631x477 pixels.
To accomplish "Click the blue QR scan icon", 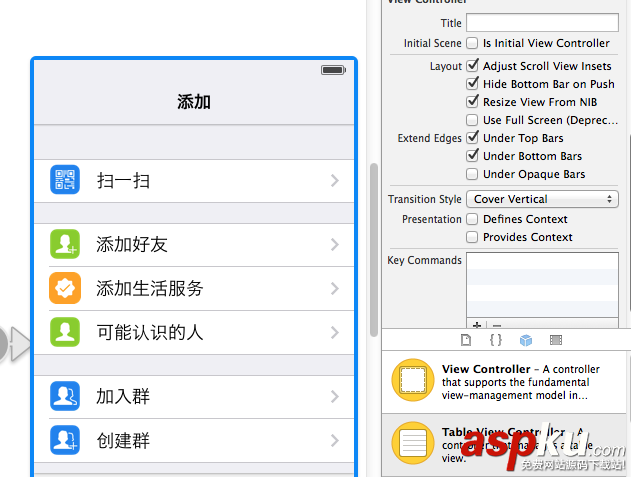I will [65, 180].
